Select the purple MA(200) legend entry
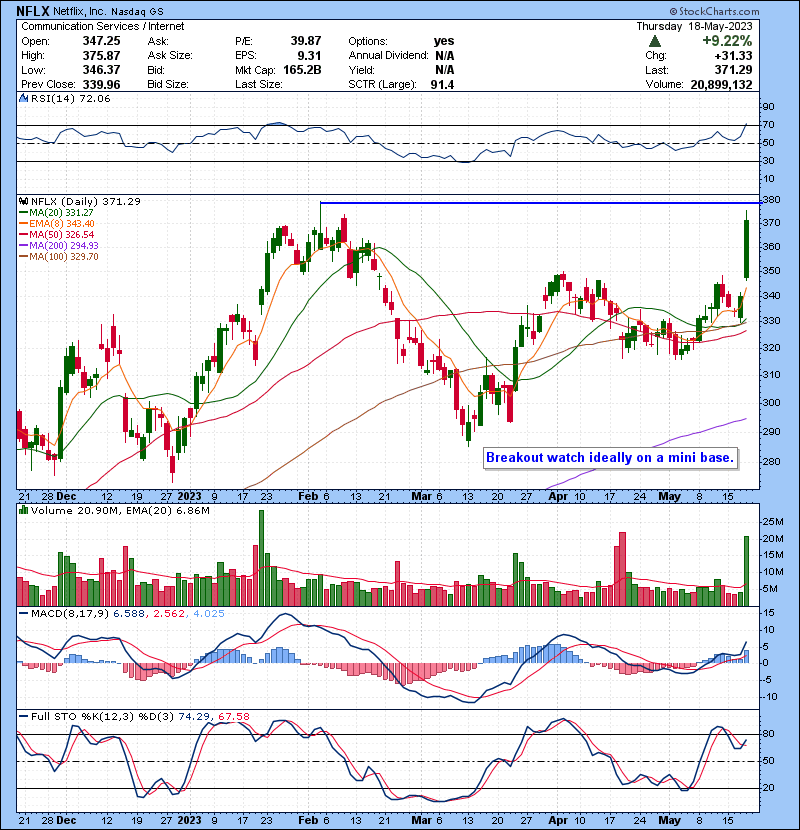The width and height of the screenshot is (800, 830). (60, 246)
